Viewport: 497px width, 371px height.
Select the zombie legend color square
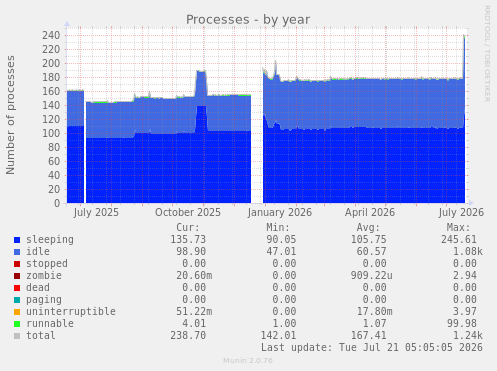[17, 276]
